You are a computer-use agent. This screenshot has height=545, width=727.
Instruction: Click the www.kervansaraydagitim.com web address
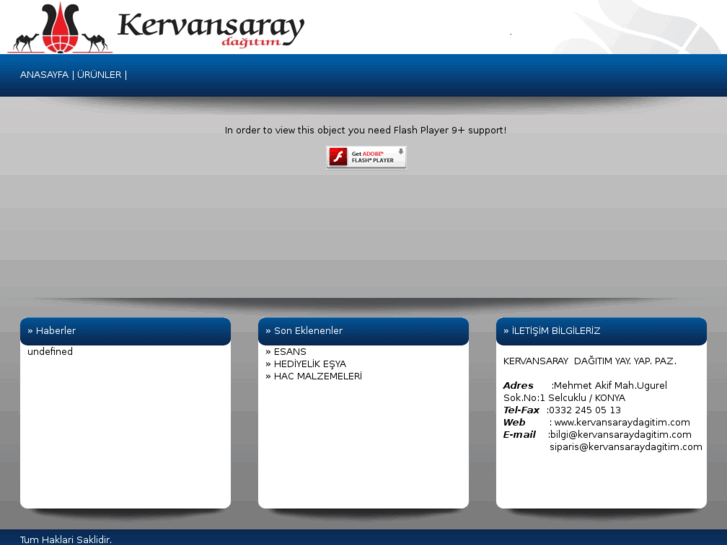point(622,423)
